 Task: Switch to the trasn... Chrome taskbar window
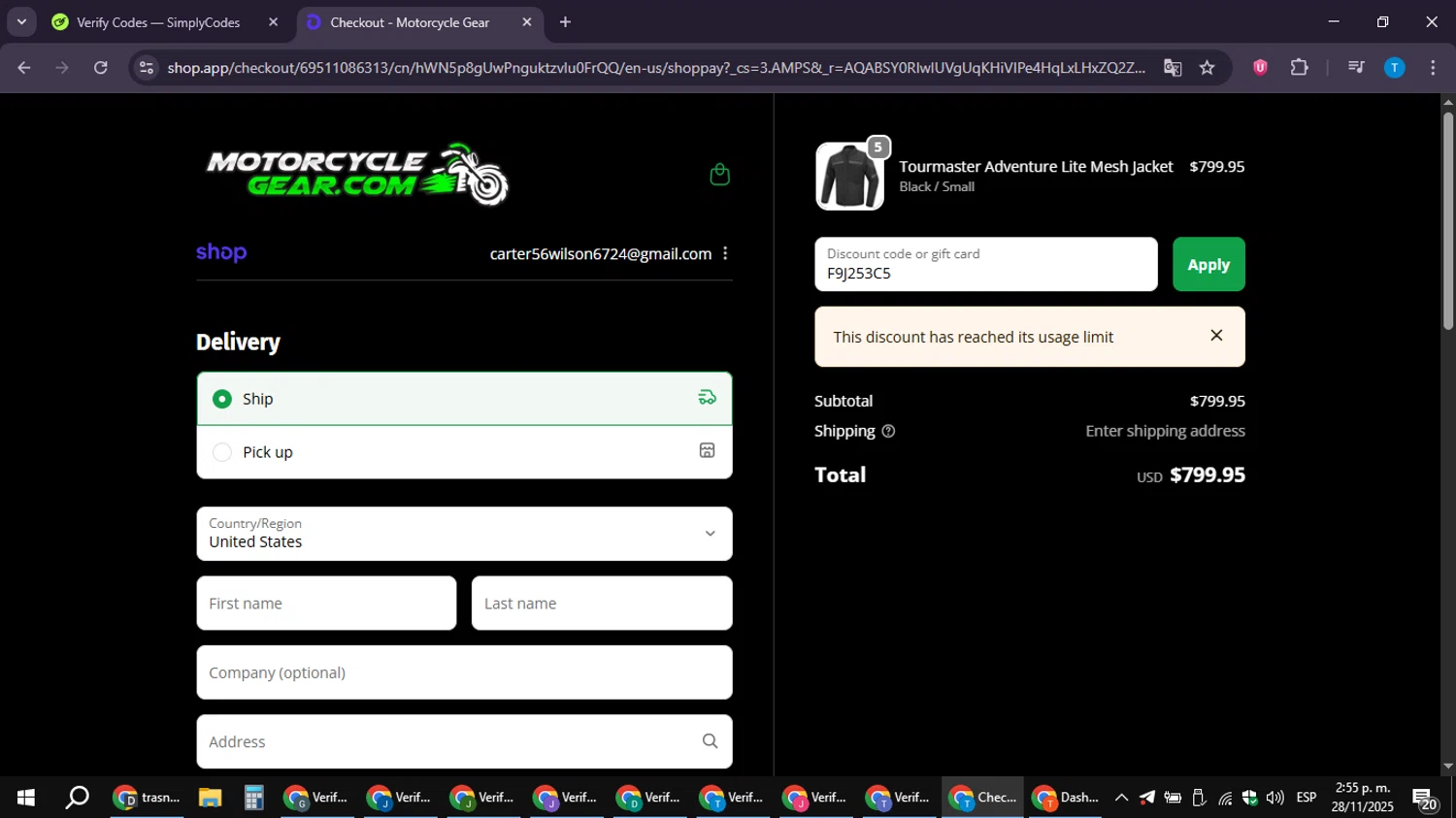147,798
